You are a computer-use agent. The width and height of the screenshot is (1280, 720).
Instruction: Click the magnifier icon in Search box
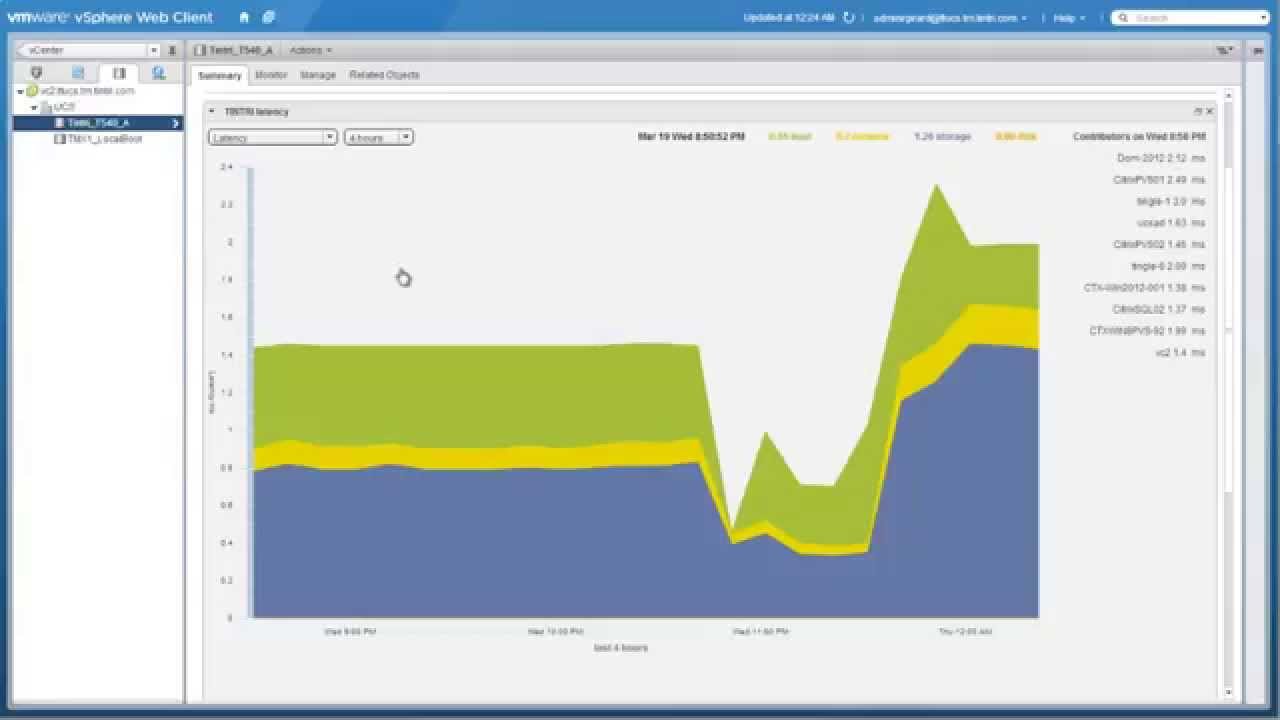[1124, 18]
